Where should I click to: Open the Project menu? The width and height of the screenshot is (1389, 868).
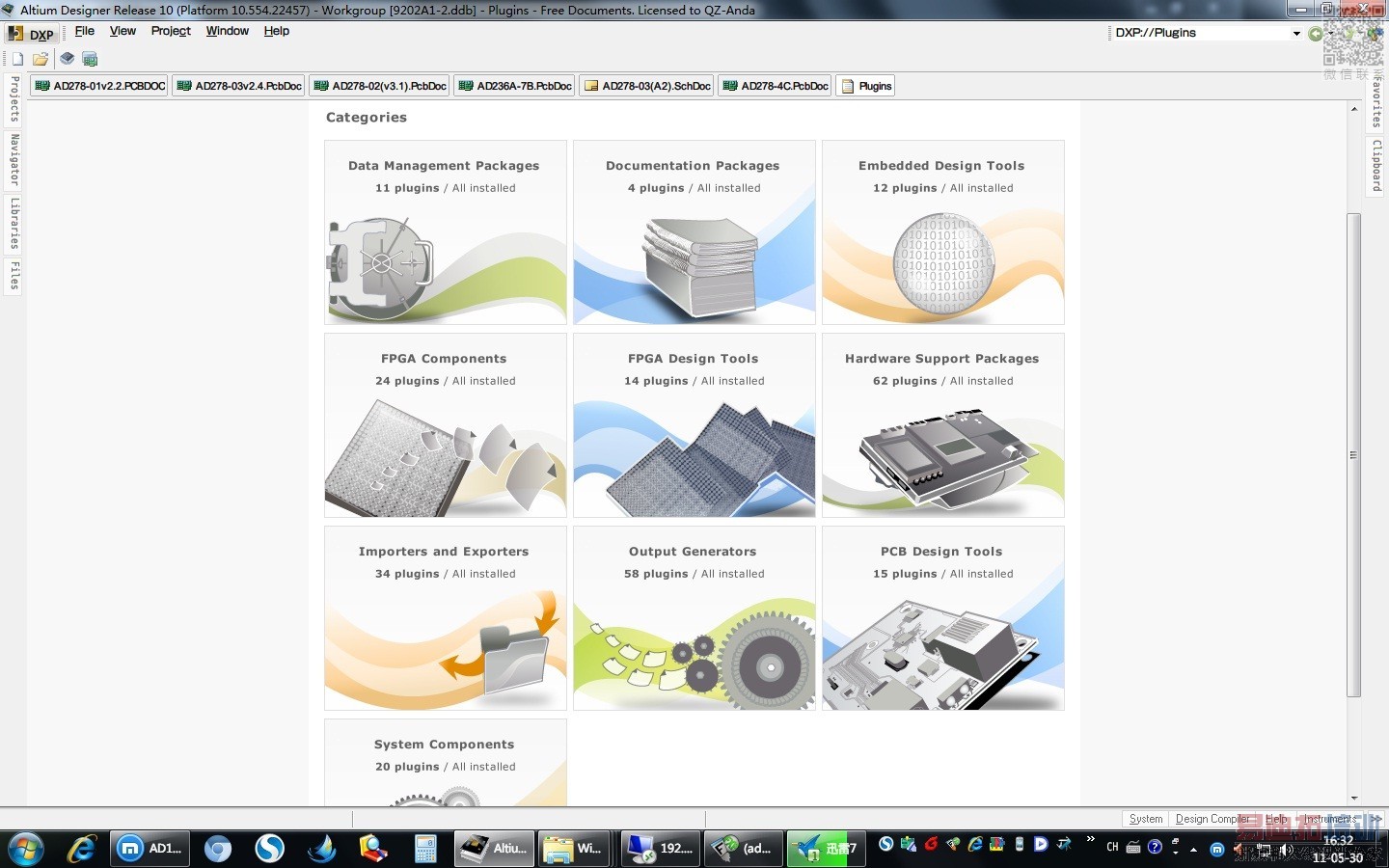pyautogui.click(x=171, y=31)
